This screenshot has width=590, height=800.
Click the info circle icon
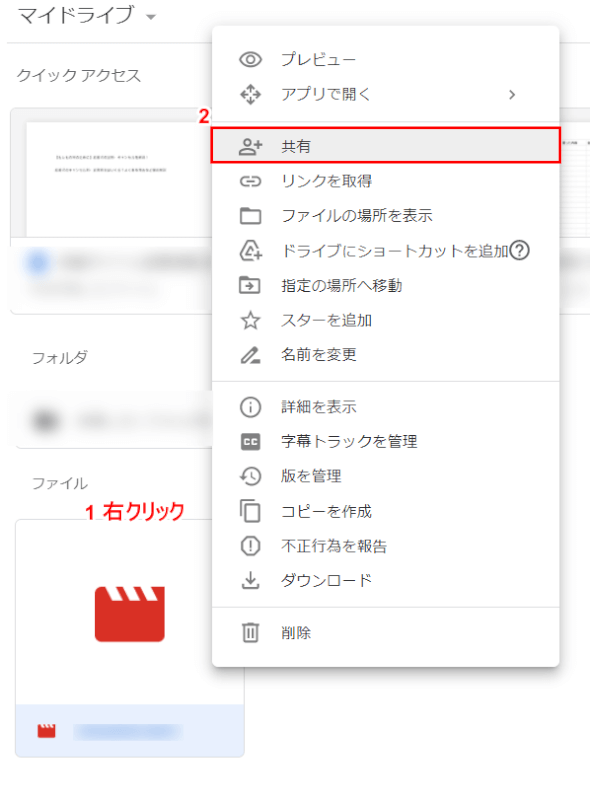[250, 407]
